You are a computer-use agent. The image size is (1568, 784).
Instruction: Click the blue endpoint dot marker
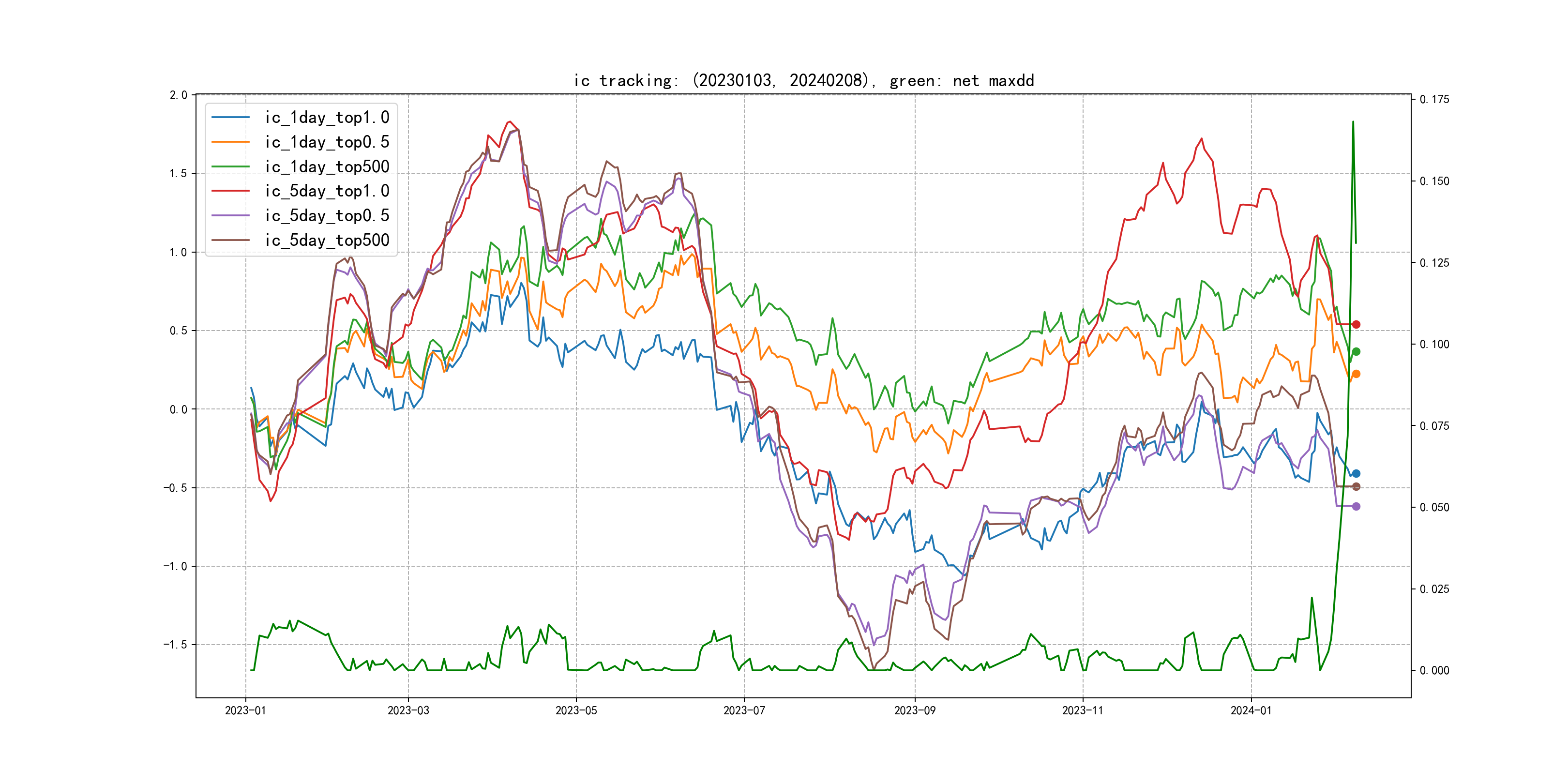click(x=1356, y=474)
